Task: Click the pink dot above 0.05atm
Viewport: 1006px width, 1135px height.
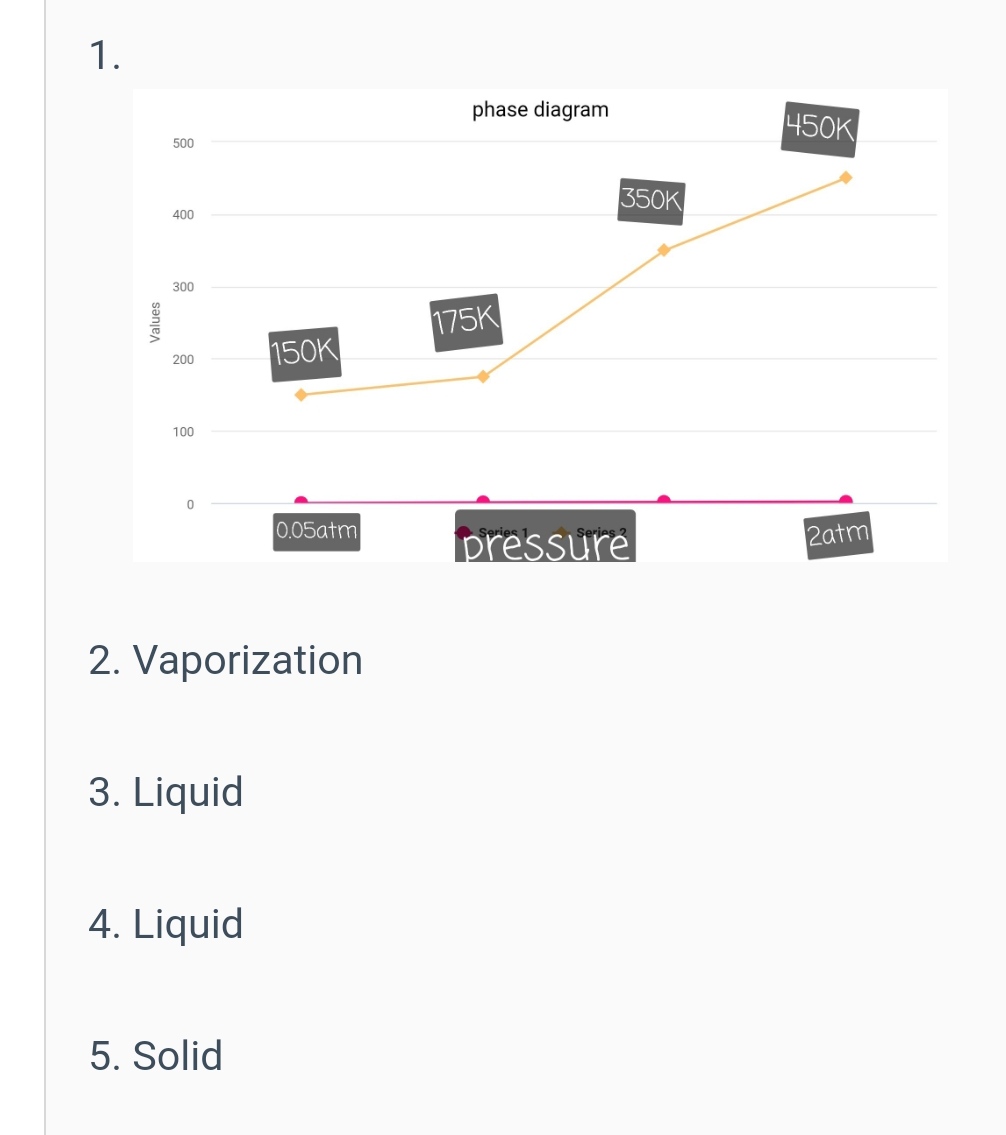Action: [301, 501]
